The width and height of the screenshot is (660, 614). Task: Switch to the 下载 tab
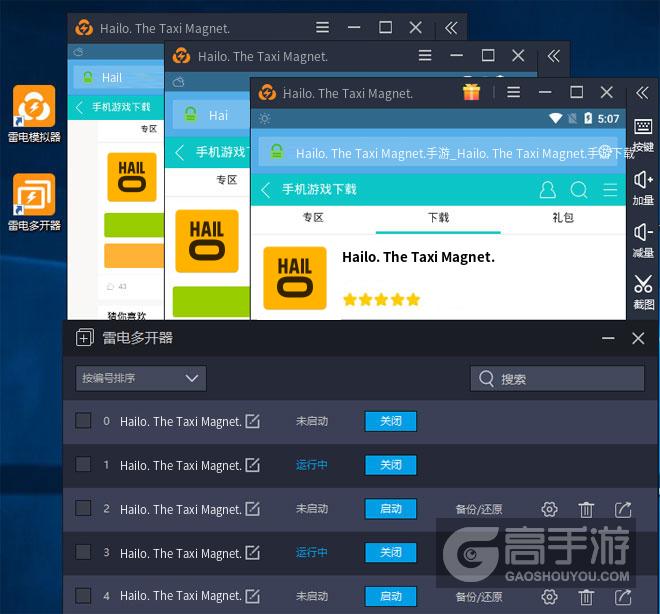[438, 218]
